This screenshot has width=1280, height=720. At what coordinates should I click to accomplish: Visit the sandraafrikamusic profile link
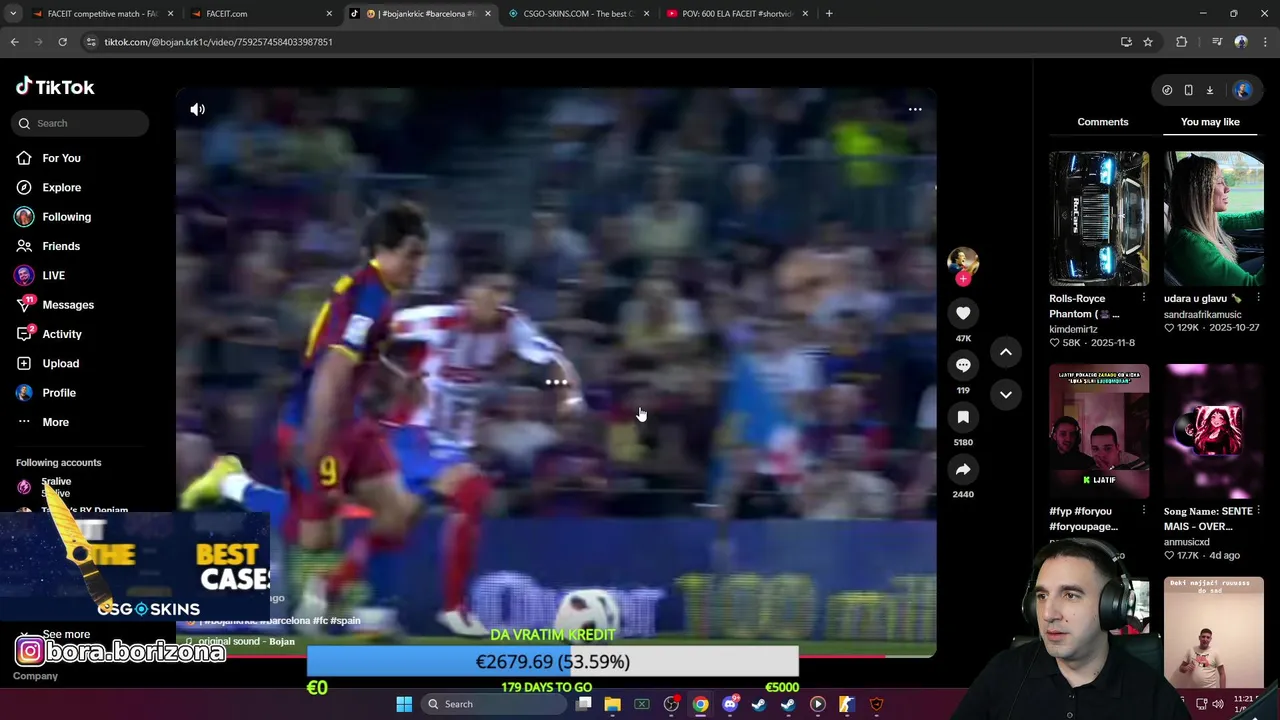pos(1202,314)
